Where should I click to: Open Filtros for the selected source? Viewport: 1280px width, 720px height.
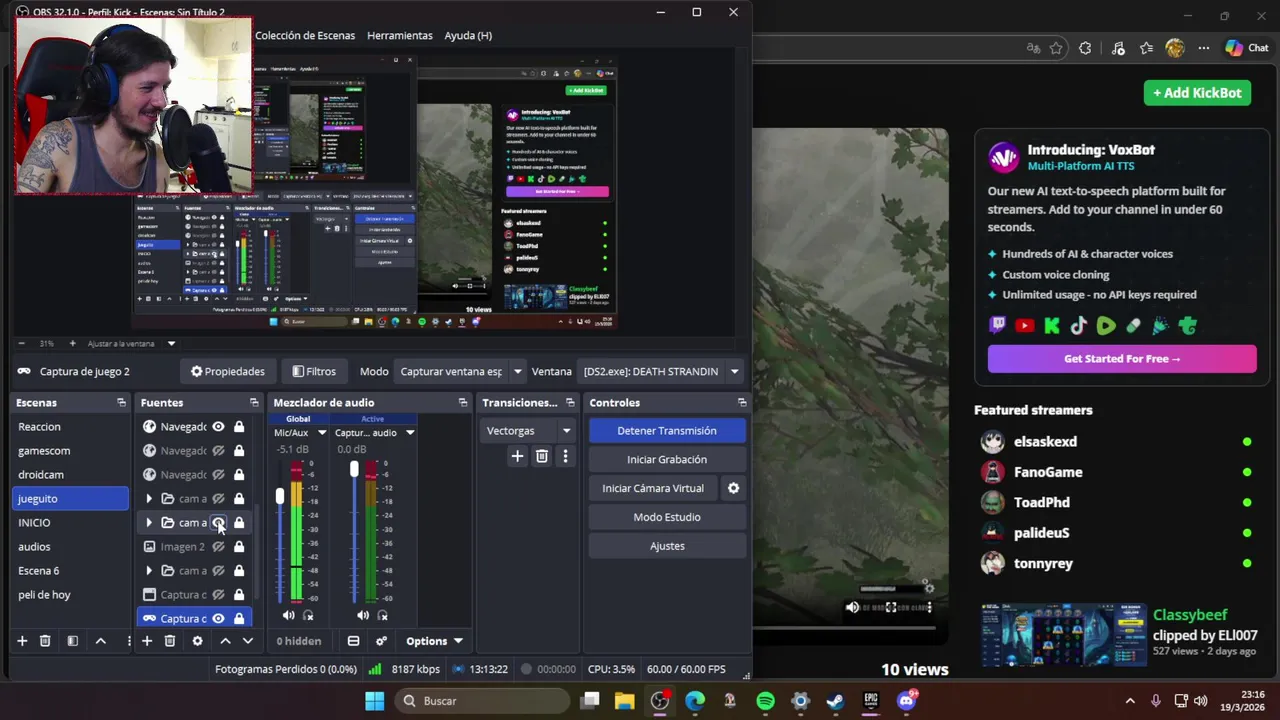[314, 371]
